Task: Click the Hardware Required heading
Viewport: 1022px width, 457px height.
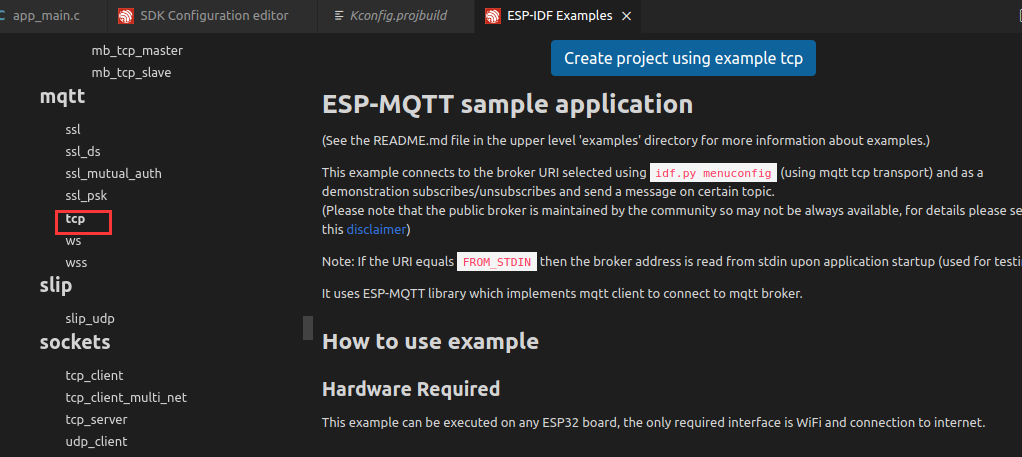Action: (411, 389)
